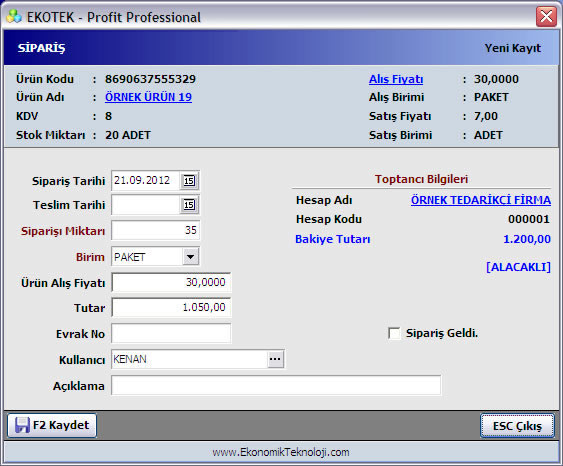
Task: Focus the Kullanıcı field containing KENAN
Action: [x=190, y=359]
